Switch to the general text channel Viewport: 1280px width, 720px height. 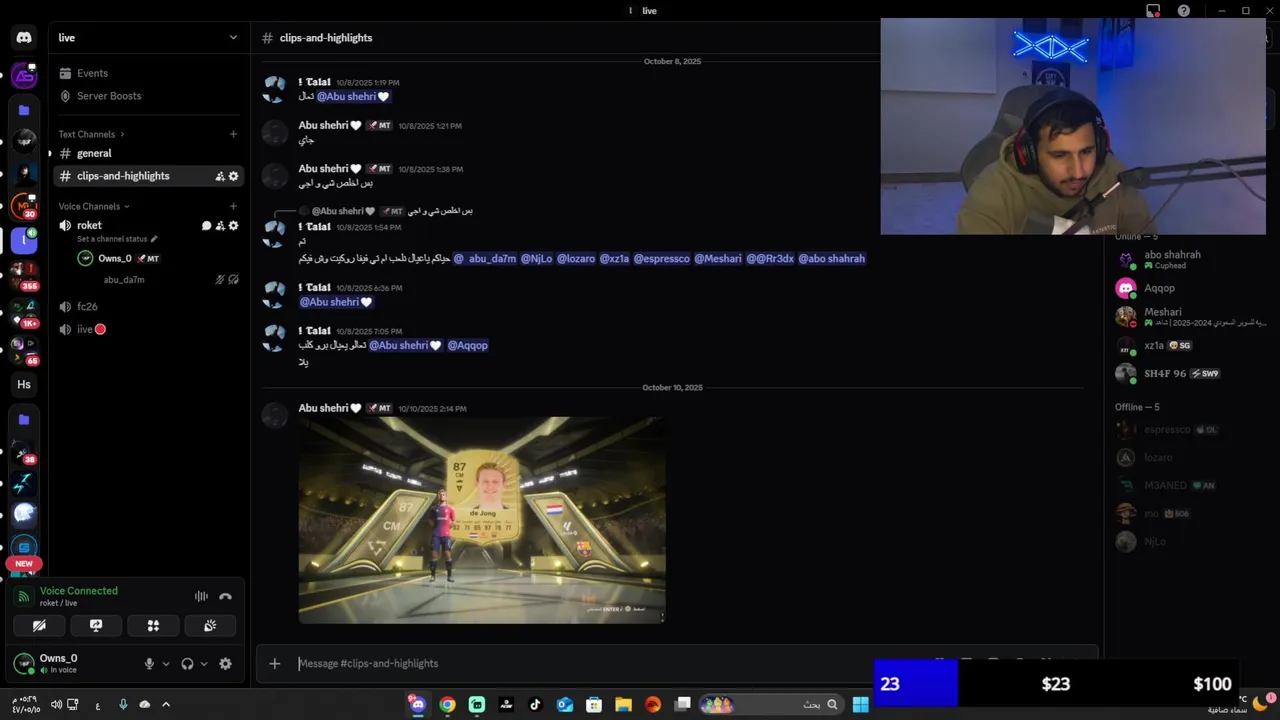pyautogui.click(x=148, y=153)
